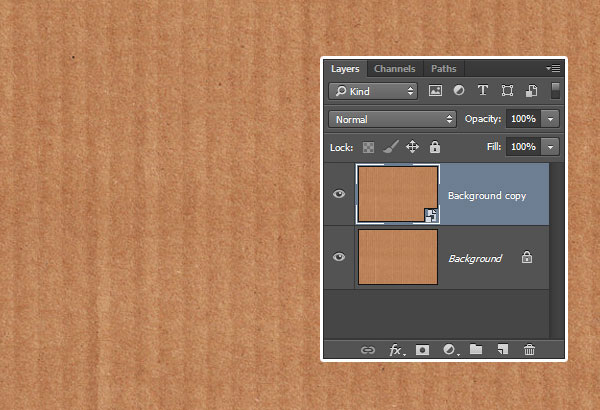Click the pixel layers filter icon
The width and height of the screenshot is (600, 410).
pos(435,91)
